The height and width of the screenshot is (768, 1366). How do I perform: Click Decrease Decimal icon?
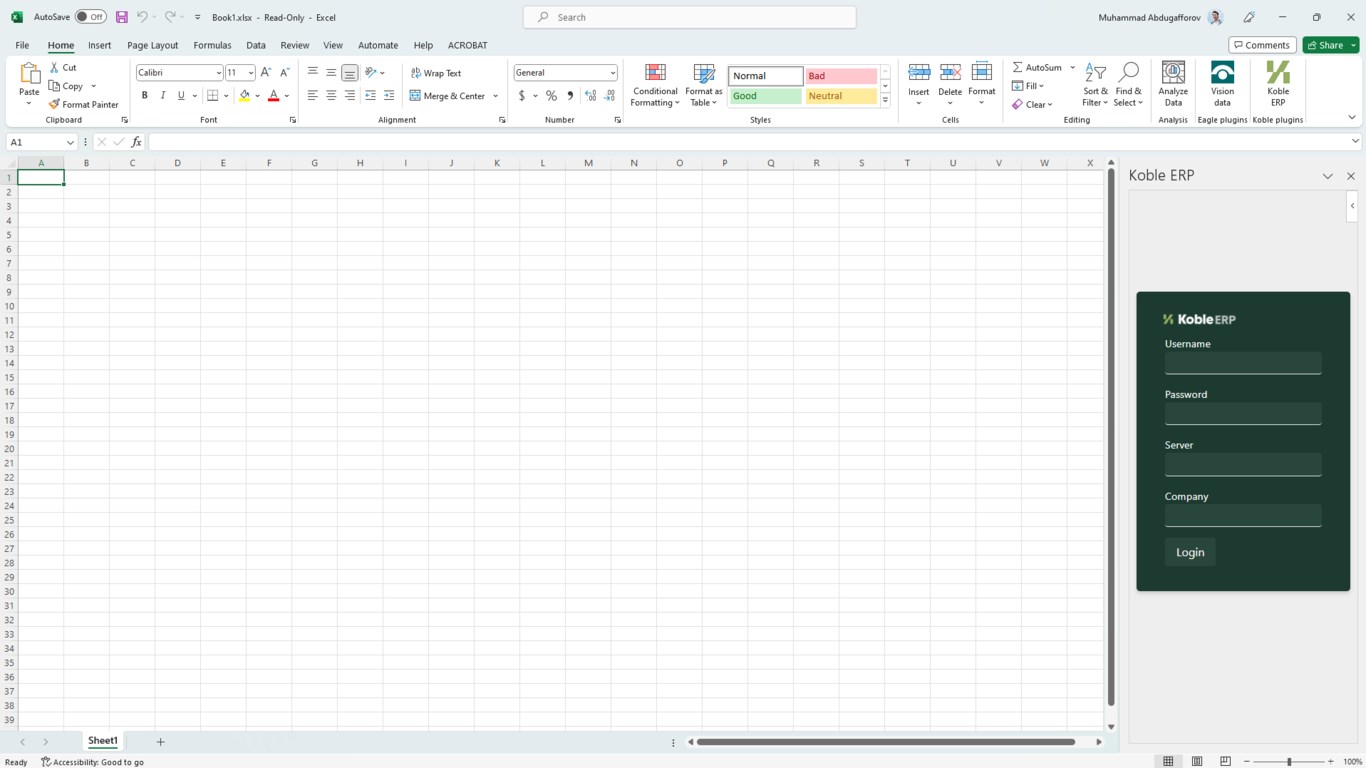(609, 96)
